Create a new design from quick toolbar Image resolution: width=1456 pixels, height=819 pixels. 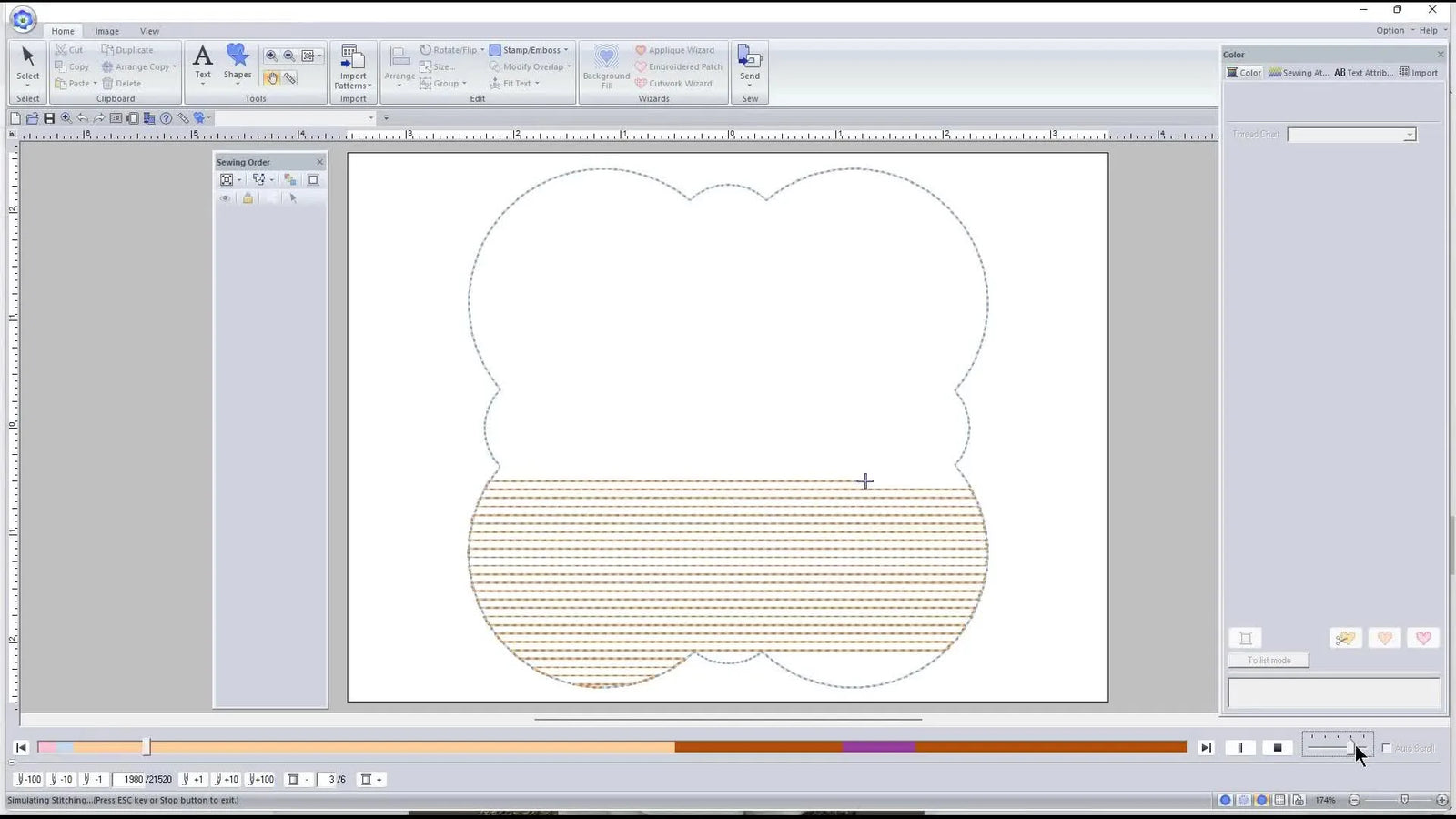coord(15,118)
